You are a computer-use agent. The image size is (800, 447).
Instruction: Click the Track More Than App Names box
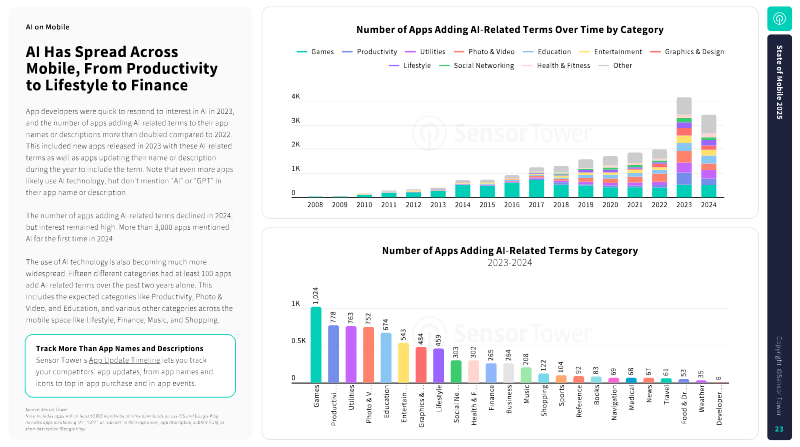pos(130,366)
